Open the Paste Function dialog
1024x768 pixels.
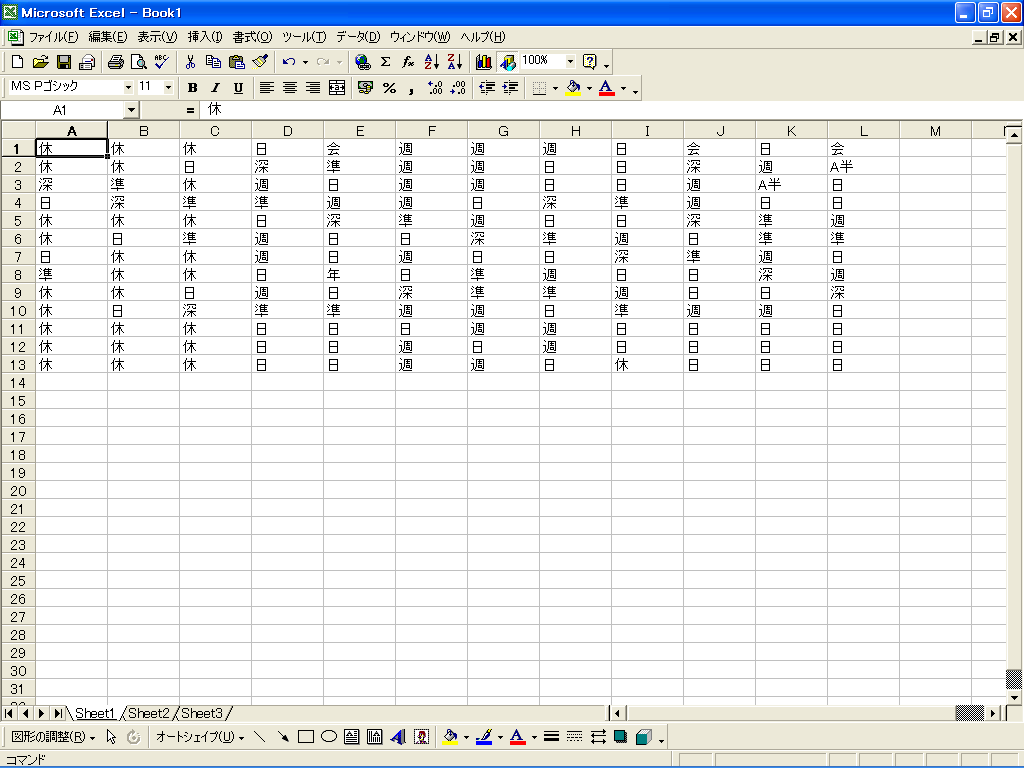coord(408,62)
